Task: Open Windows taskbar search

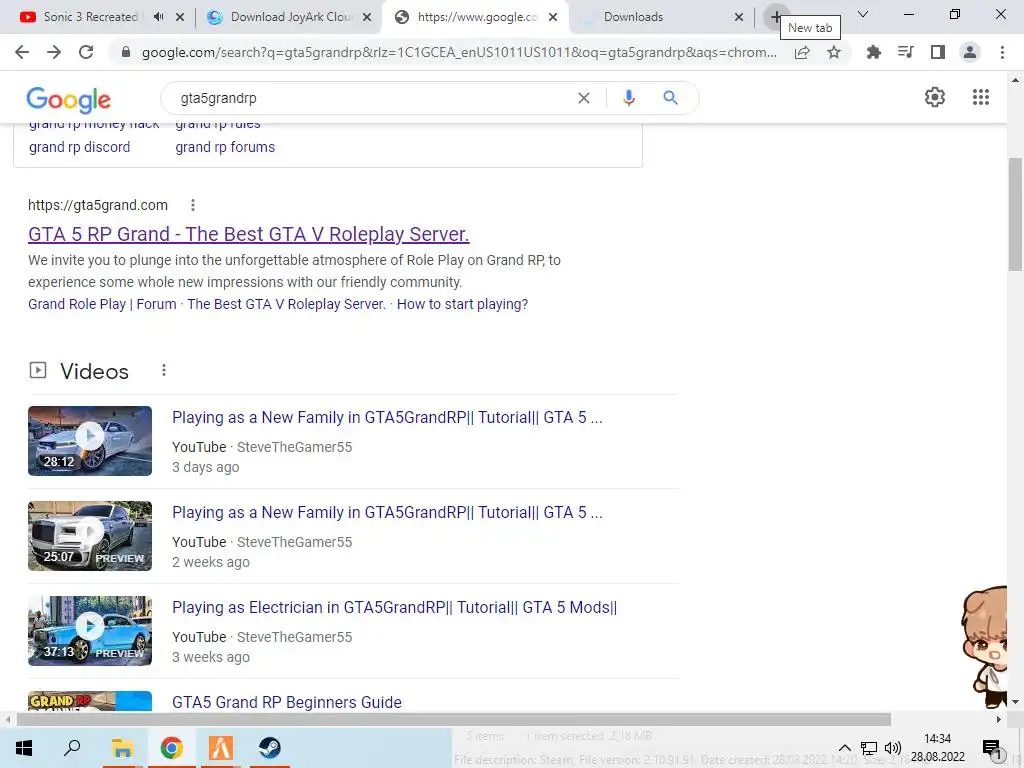Action: pos(72,748)
